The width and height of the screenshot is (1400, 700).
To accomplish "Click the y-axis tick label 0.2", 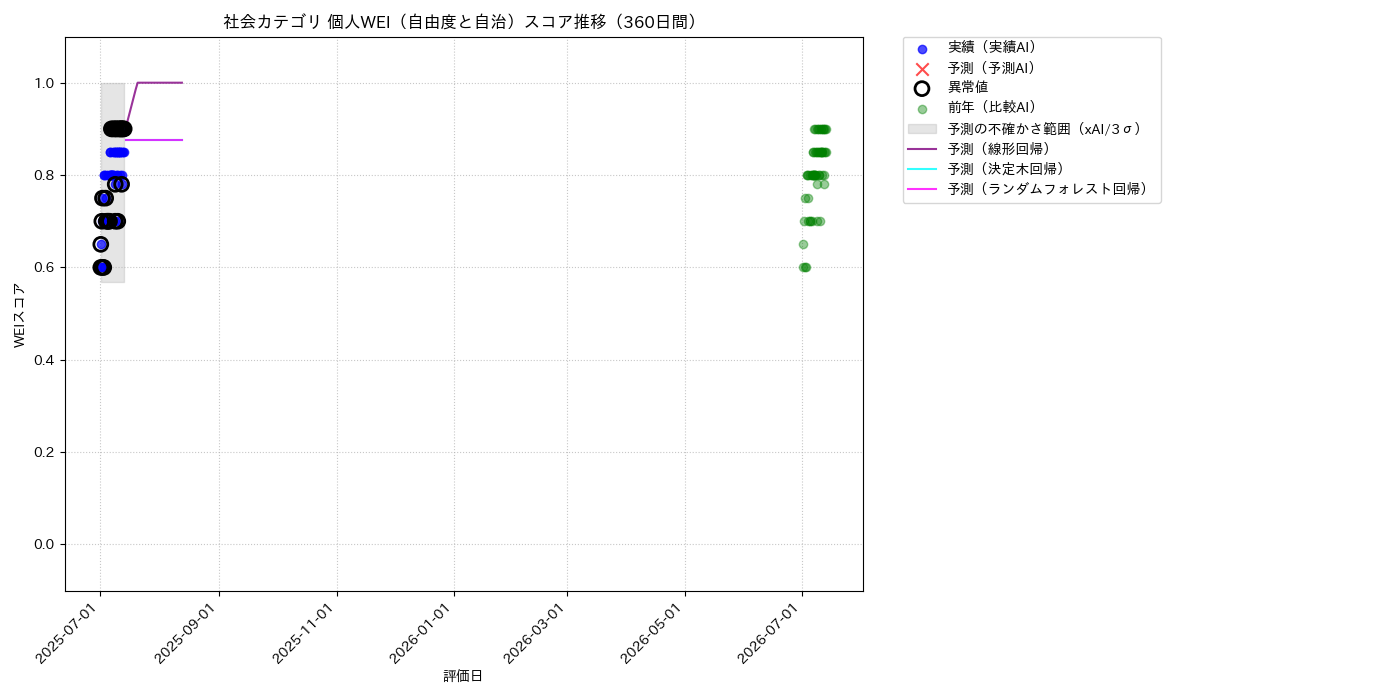I will click(x=47, y=452).
